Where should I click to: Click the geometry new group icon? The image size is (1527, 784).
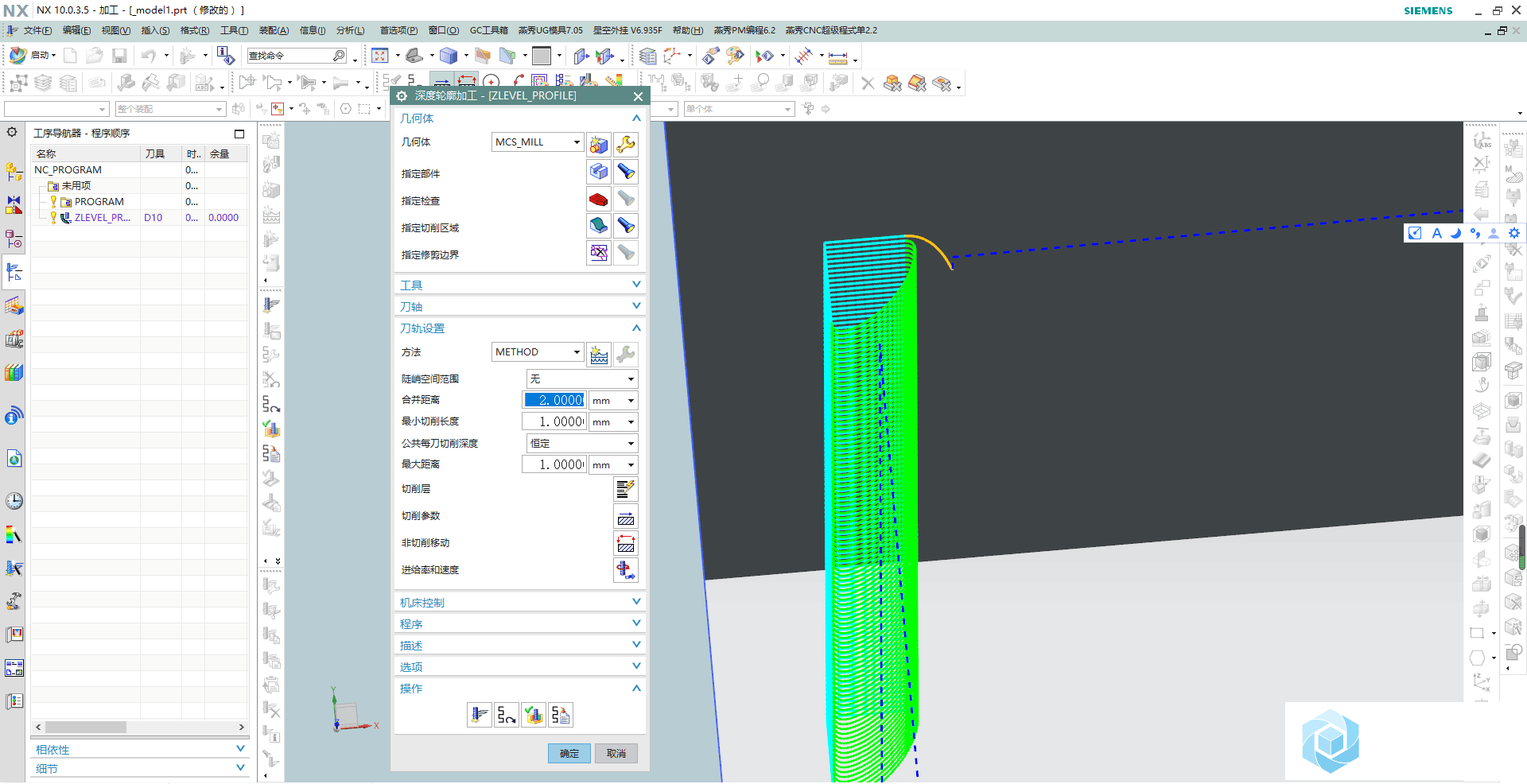tap(599, 144)
